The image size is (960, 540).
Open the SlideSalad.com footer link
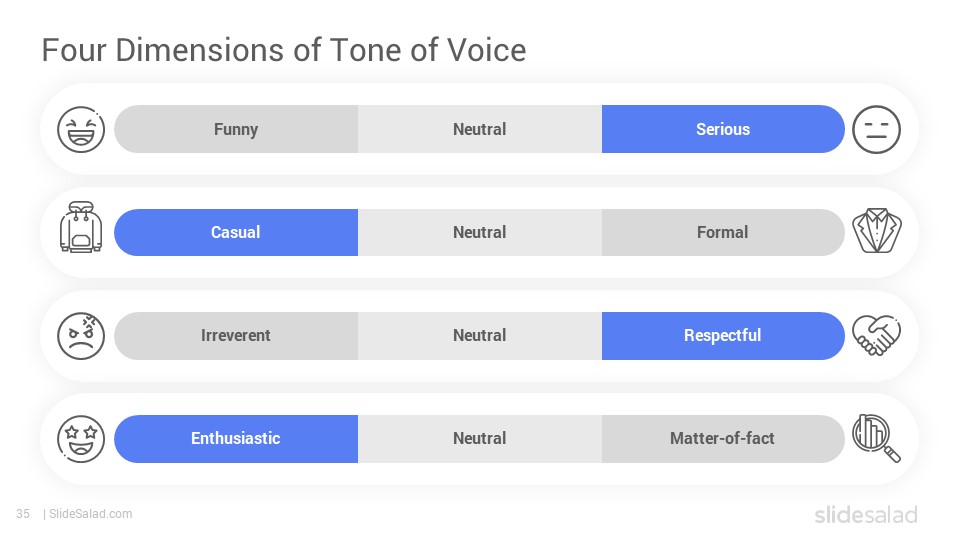(x=91, y=514)
